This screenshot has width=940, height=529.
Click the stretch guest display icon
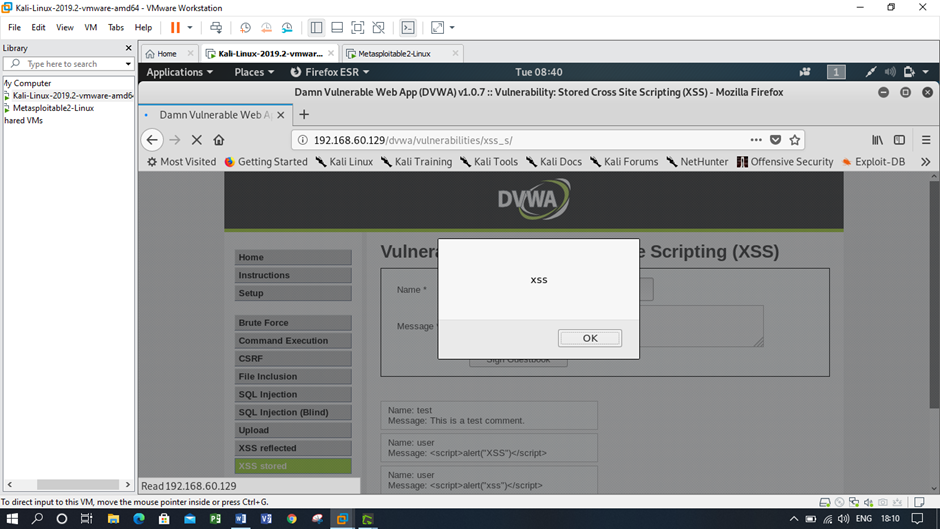pyautogui.click(x=438, y=28)
